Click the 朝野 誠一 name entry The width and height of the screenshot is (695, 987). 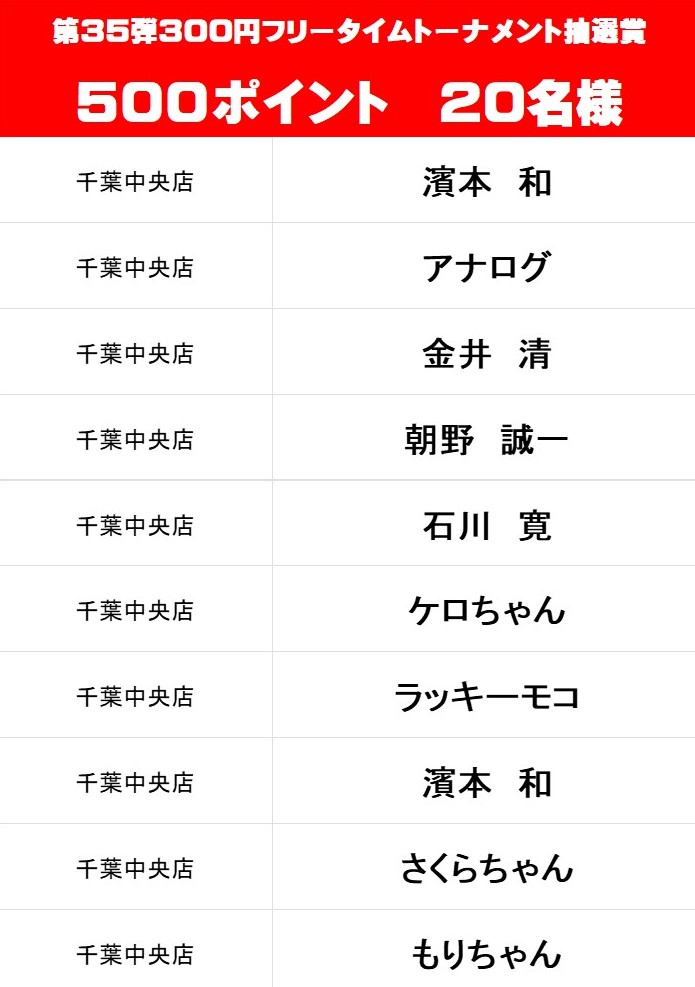coord(486,440)
